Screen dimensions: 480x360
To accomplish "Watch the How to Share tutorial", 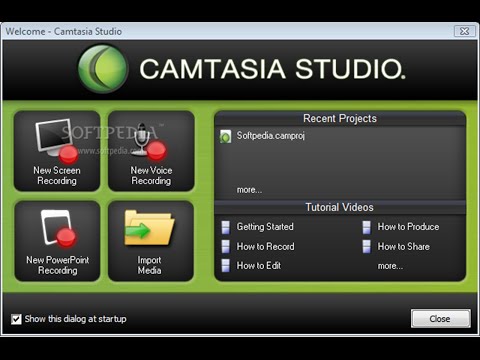I will click(x=403, y=246).
